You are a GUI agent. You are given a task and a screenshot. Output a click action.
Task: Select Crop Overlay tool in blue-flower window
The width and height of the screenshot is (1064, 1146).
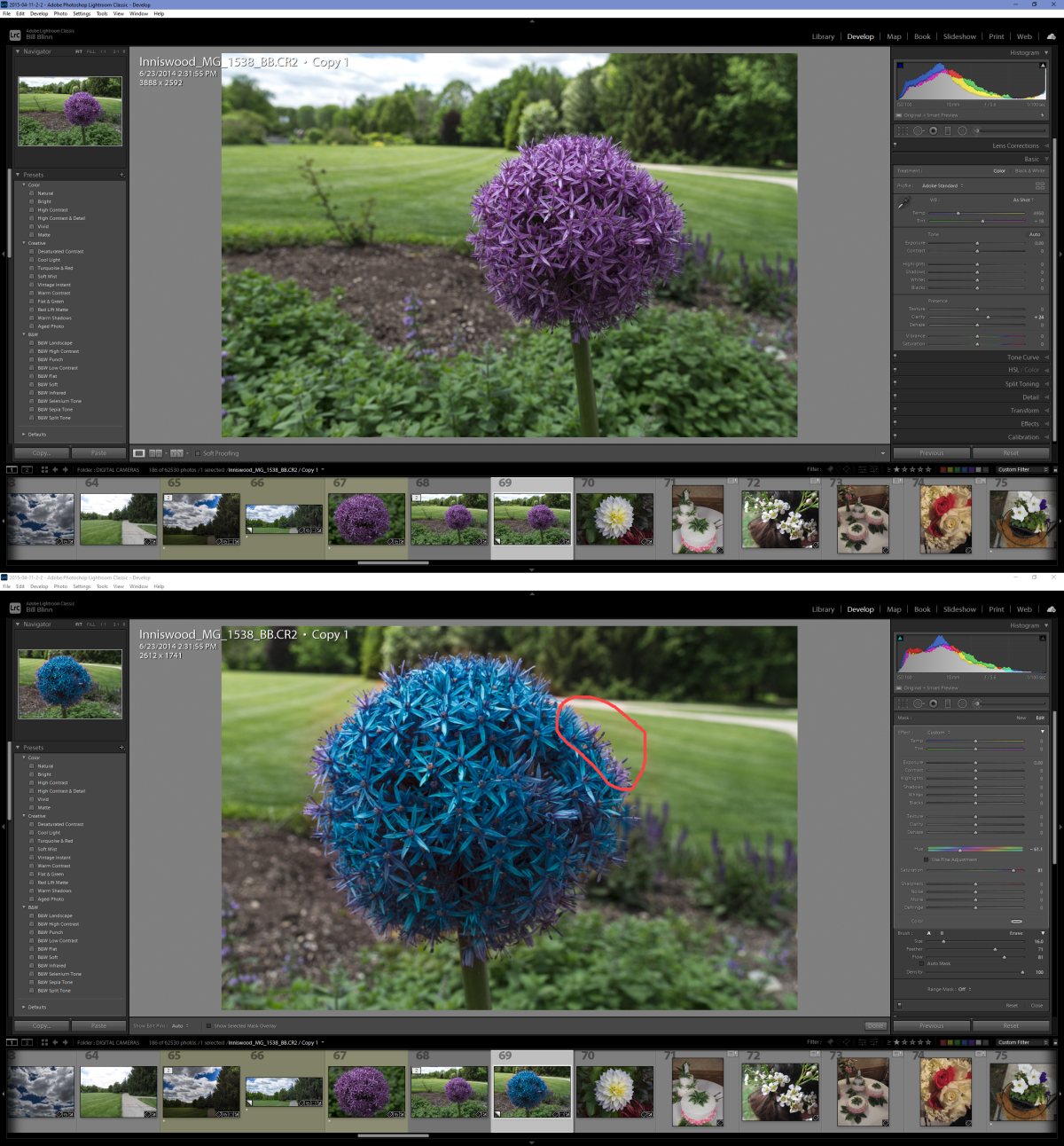903,703
